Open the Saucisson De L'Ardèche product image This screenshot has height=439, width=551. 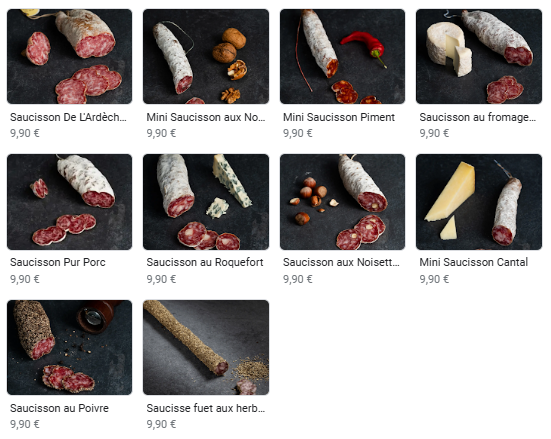[x=70, y=57]
